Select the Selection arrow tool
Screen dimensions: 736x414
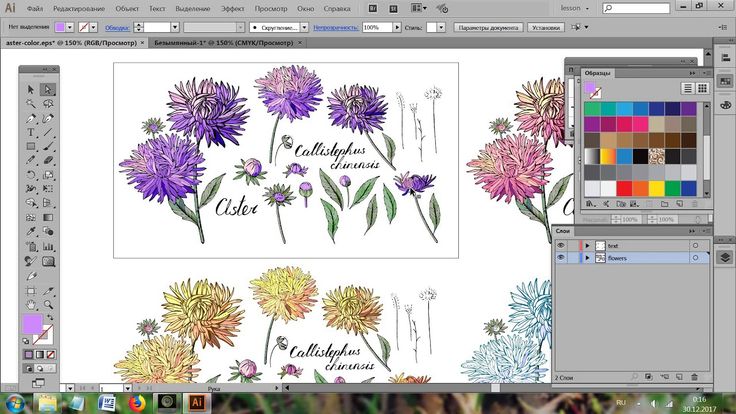tap(31, 90)
